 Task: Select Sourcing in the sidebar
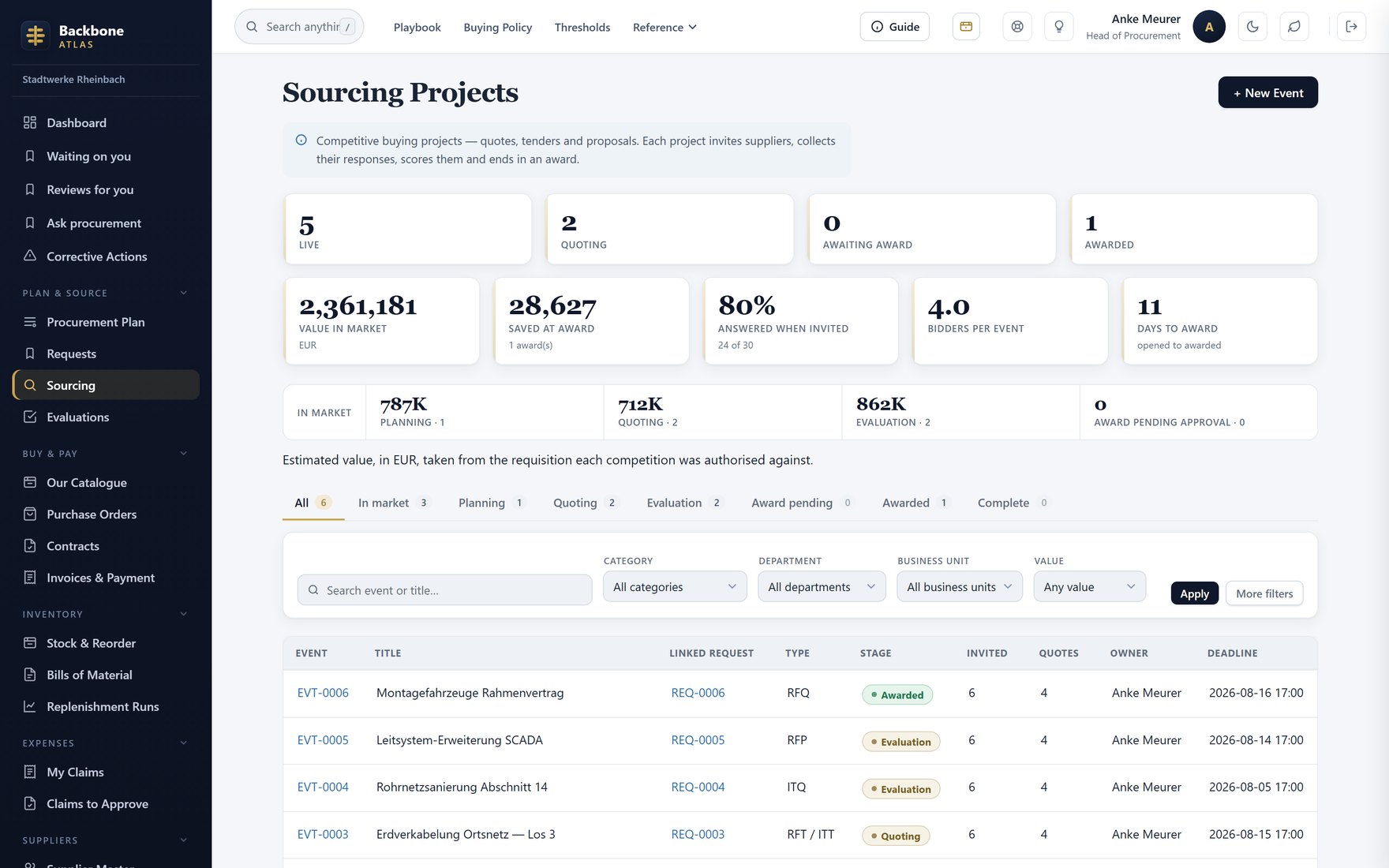pos(106,385)
